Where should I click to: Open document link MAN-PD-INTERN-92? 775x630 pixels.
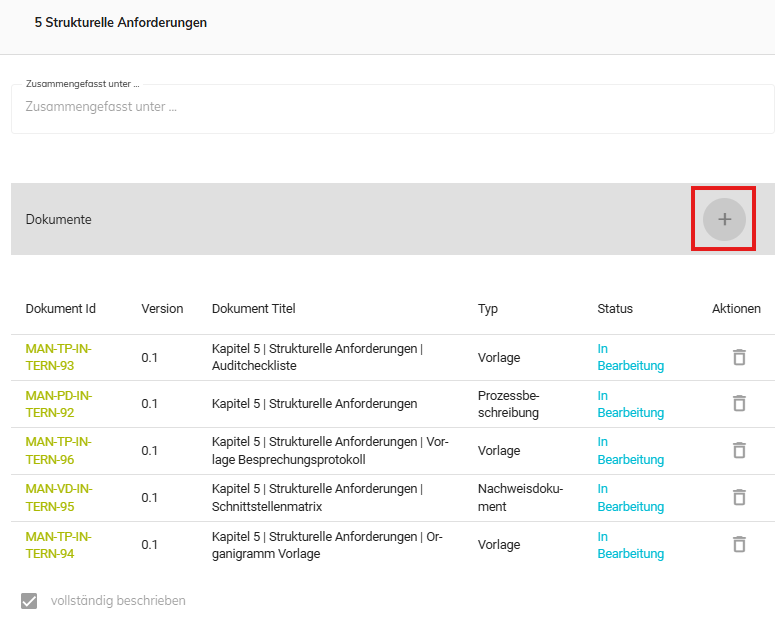click(x=58, y=403)
